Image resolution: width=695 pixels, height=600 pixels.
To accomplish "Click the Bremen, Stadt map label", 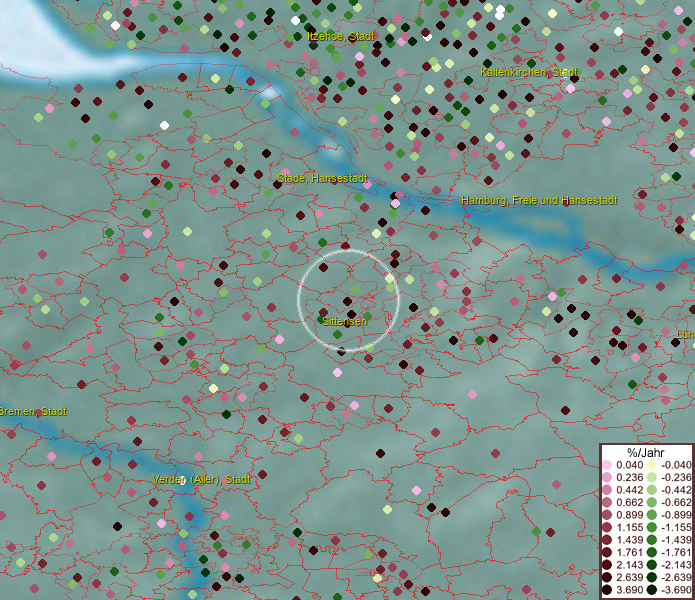I will pos(33,412).
